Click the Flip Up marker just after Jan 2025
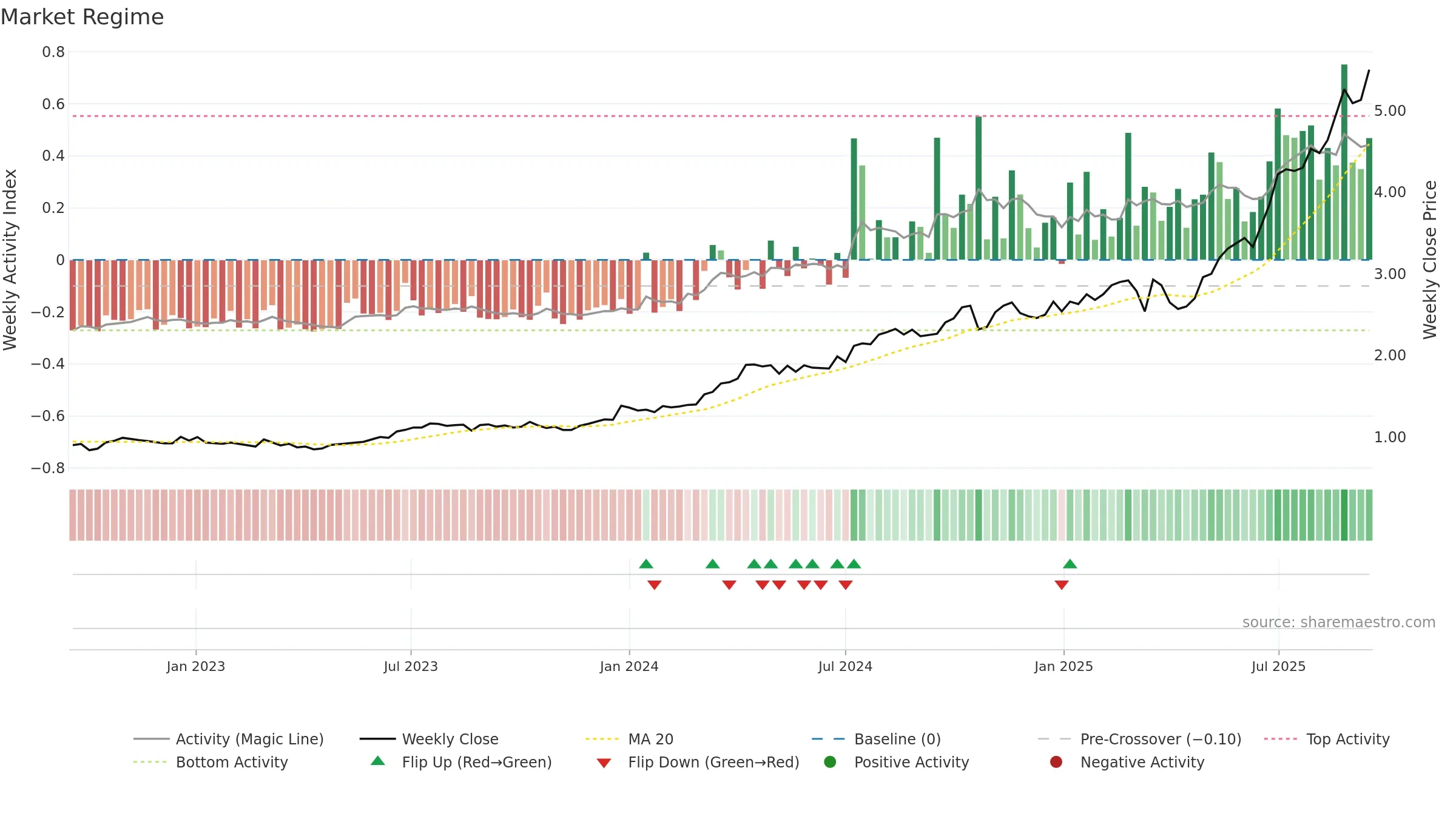The height and width of the screenshot is (819, 1456). pos(1070,564)
